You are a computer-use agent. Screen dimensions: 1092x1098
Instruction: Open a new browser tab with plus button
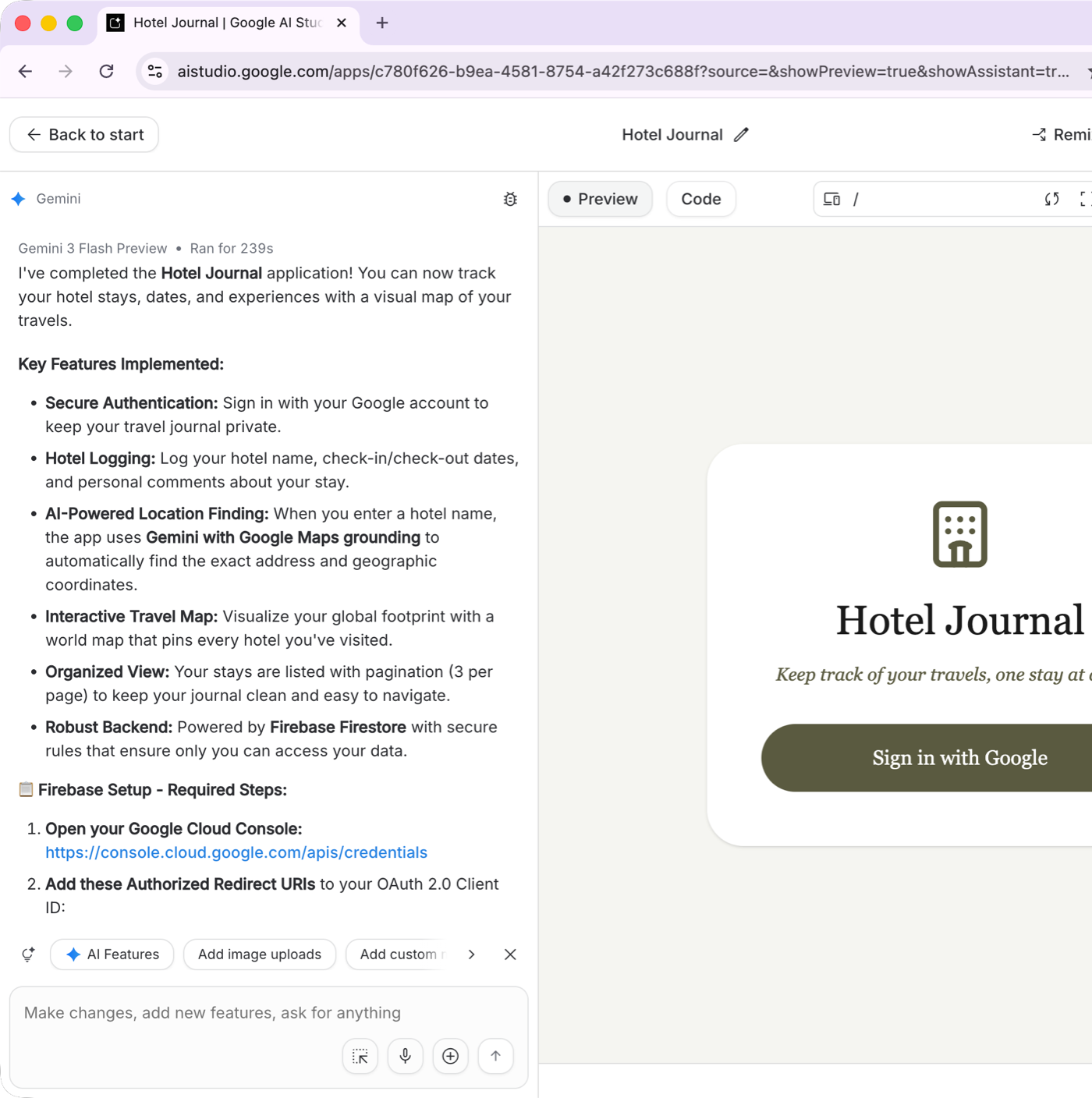point(382,23)
